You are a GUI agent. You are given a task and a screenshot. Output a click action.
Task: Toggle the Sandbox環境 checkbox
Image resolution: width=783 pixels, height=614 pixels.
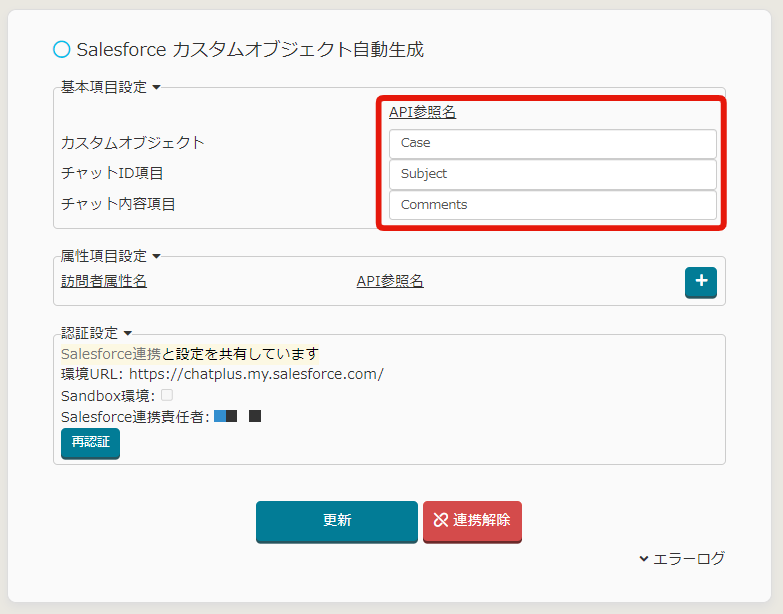click(x=167, y=395)
